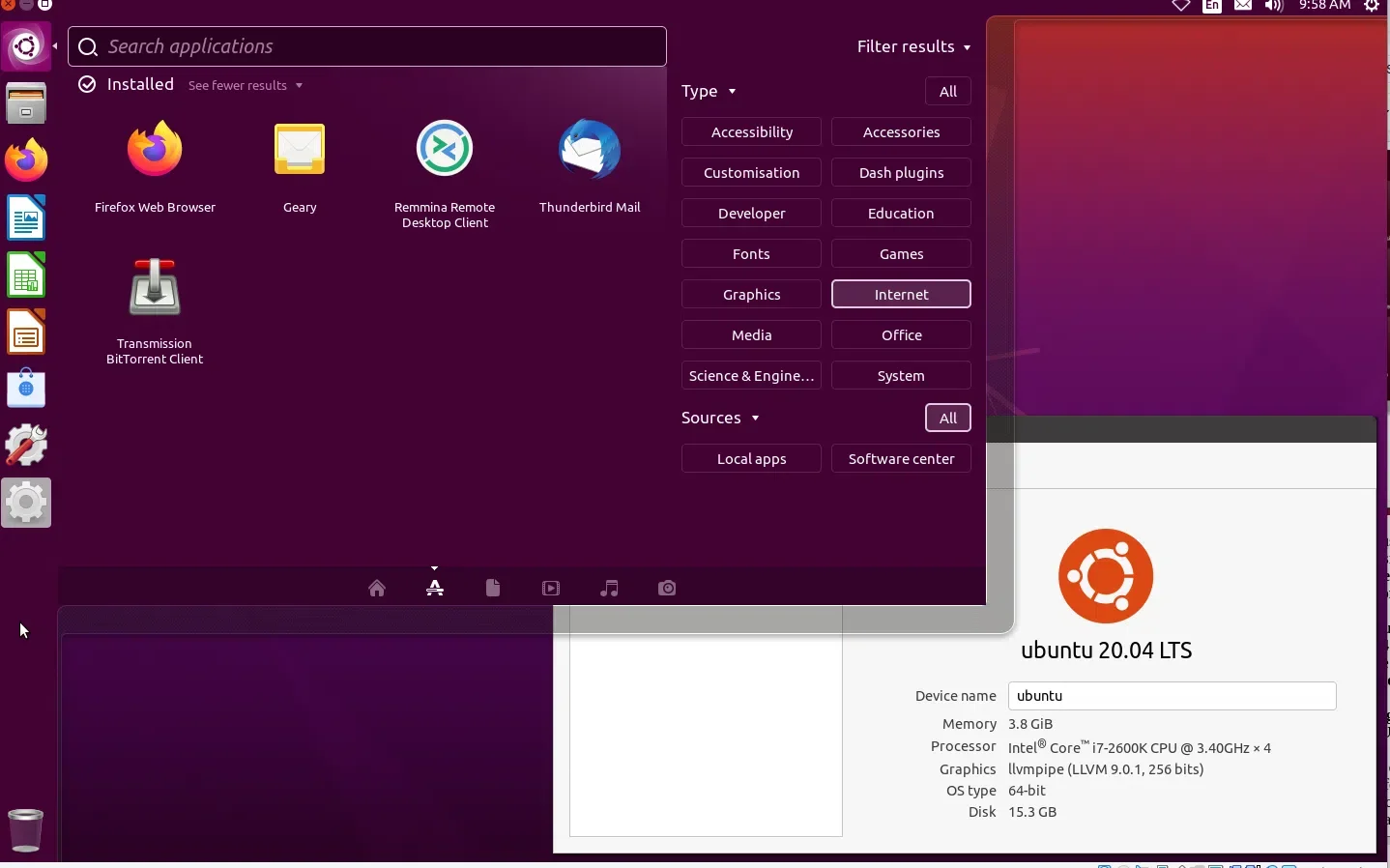Toggle the Accessibility type filter

tap(752, 132)
